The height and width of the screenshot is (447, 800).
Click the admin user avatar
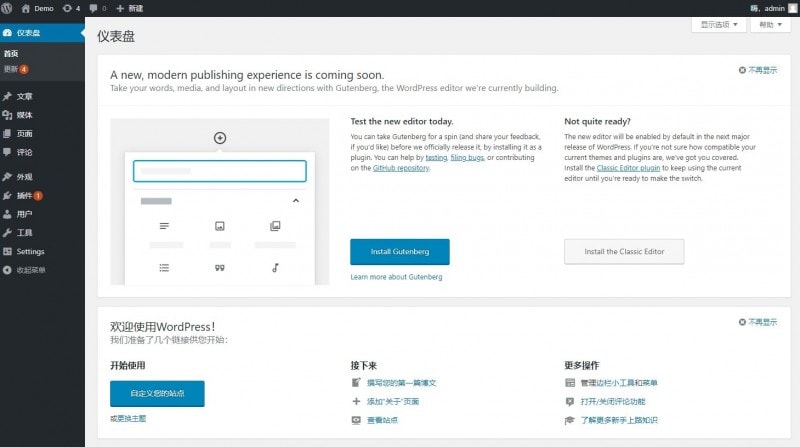[x=791, y=8]
